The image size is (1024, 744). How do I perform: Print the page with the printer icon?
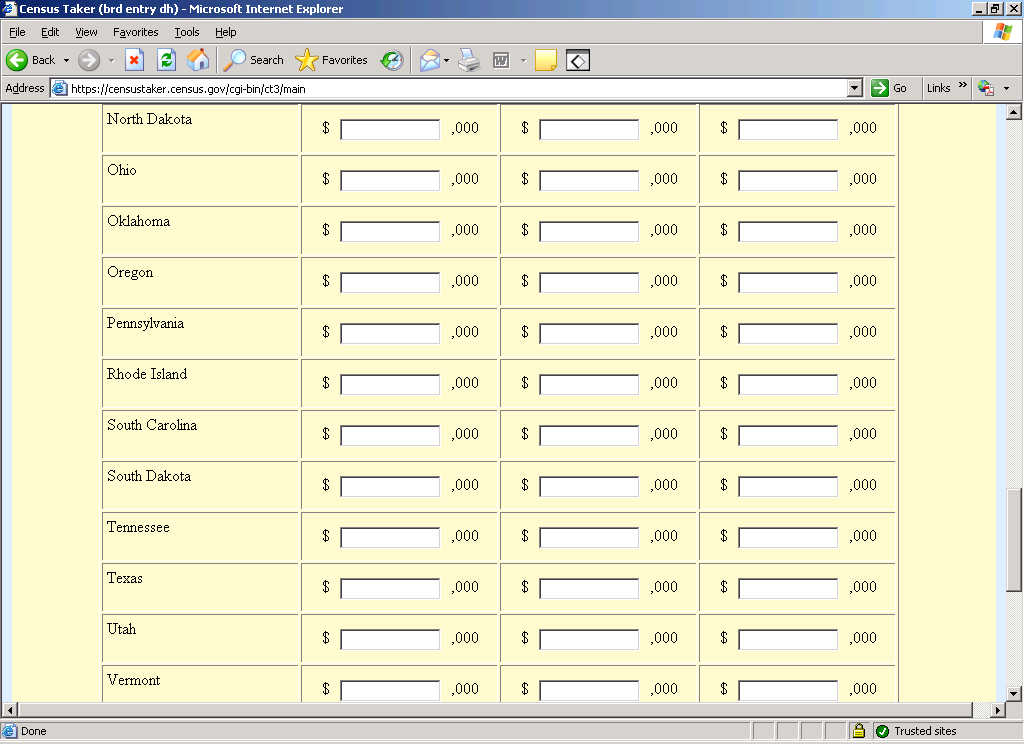tap(469, 60)
